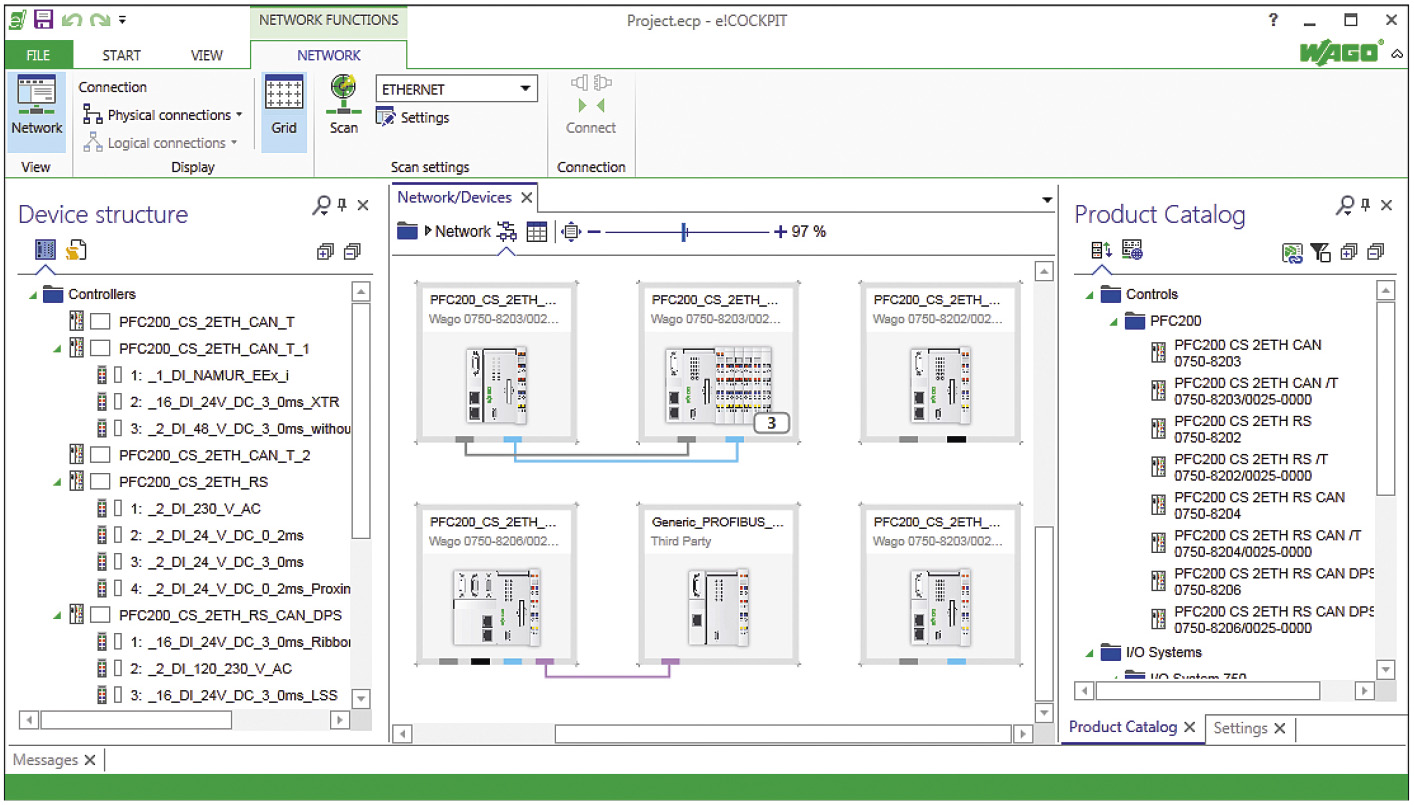The image size is (1414, 805).
Task: Switch to the START ribbon tab
Action: tap(122, 55)
